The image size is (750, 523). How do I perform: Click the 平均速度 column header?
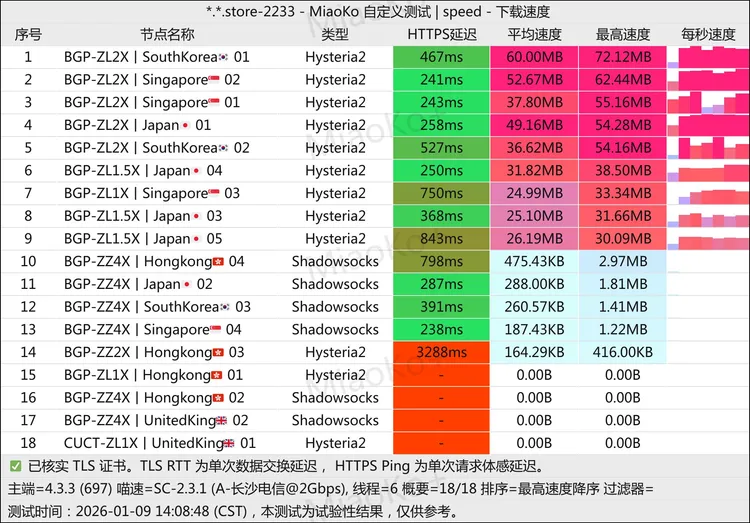click(x=534, y=35)
